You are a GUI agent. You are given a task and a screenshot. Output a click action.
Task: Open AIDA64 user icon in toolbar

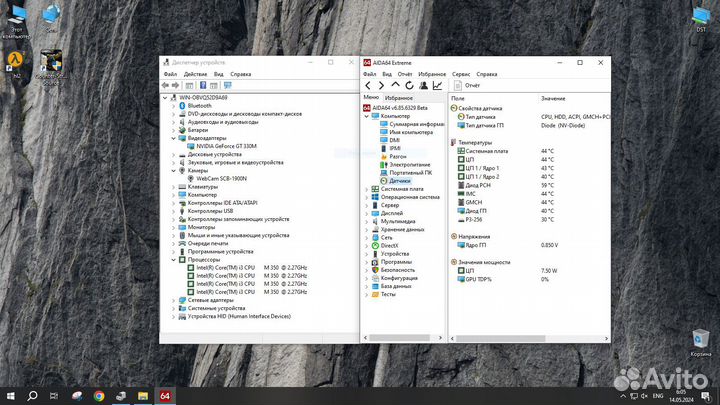coord(423,85)
